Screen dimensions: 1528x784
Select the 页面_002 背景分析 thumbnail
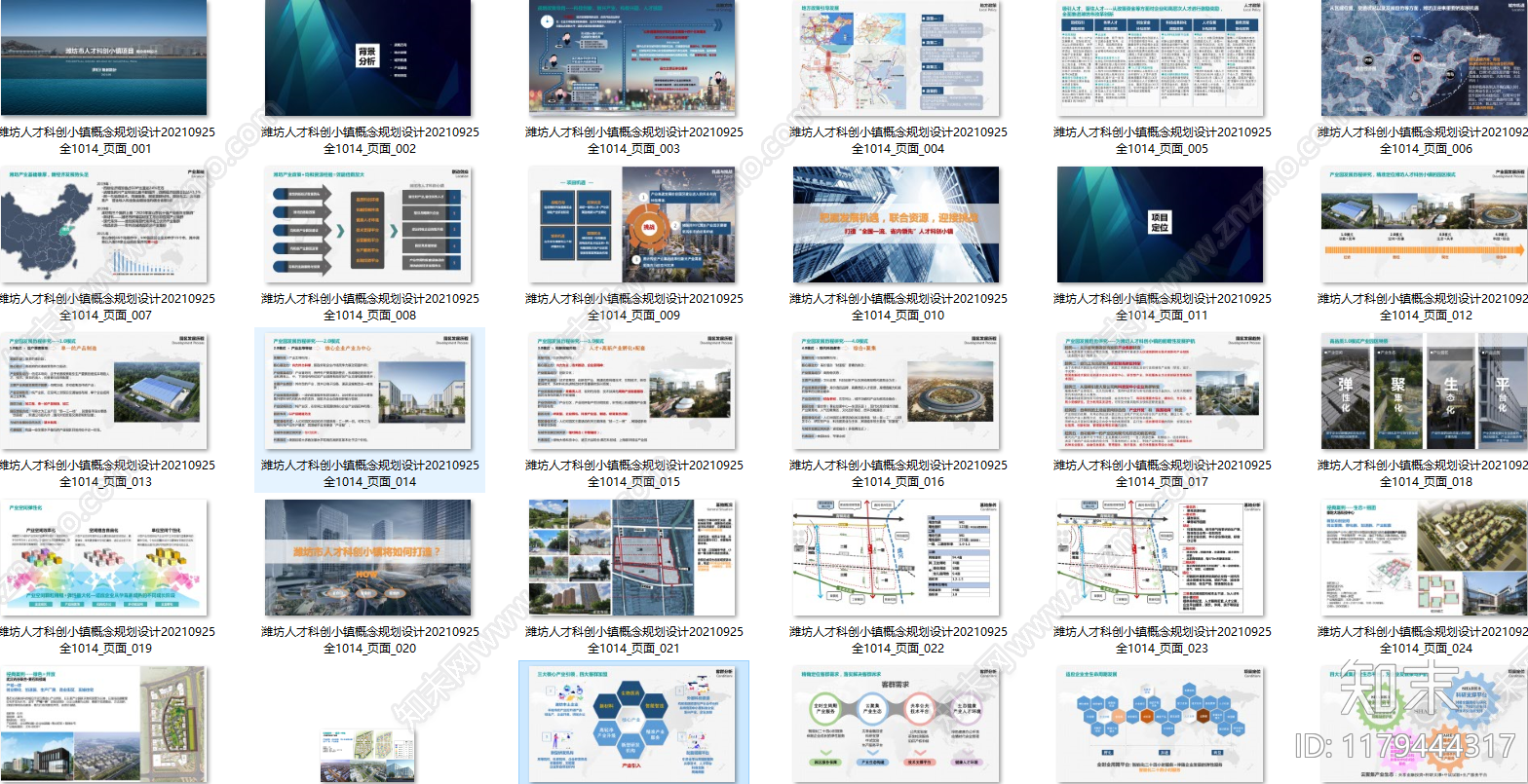(367, 58)
